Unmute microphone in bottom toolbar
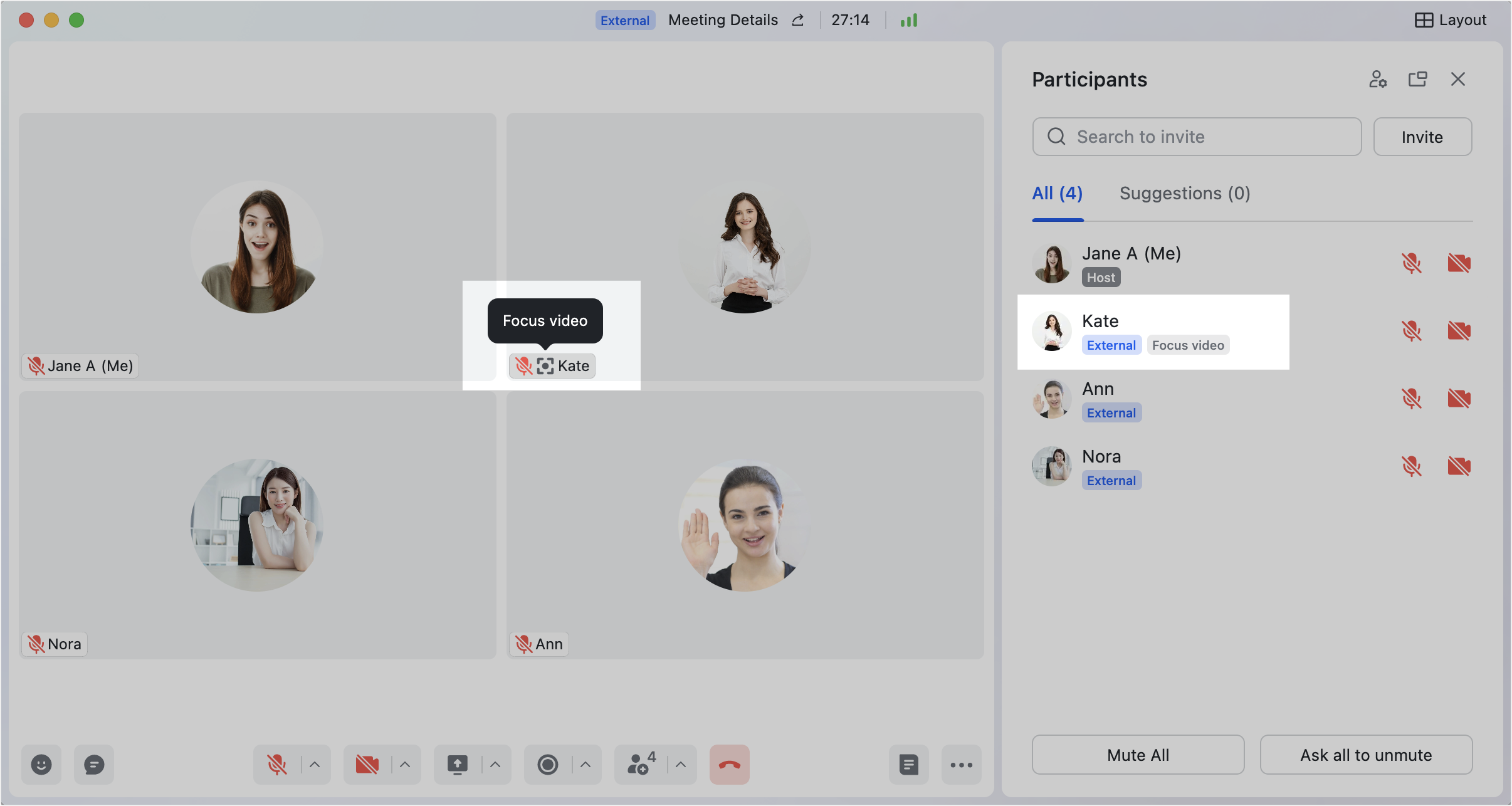 276,765
